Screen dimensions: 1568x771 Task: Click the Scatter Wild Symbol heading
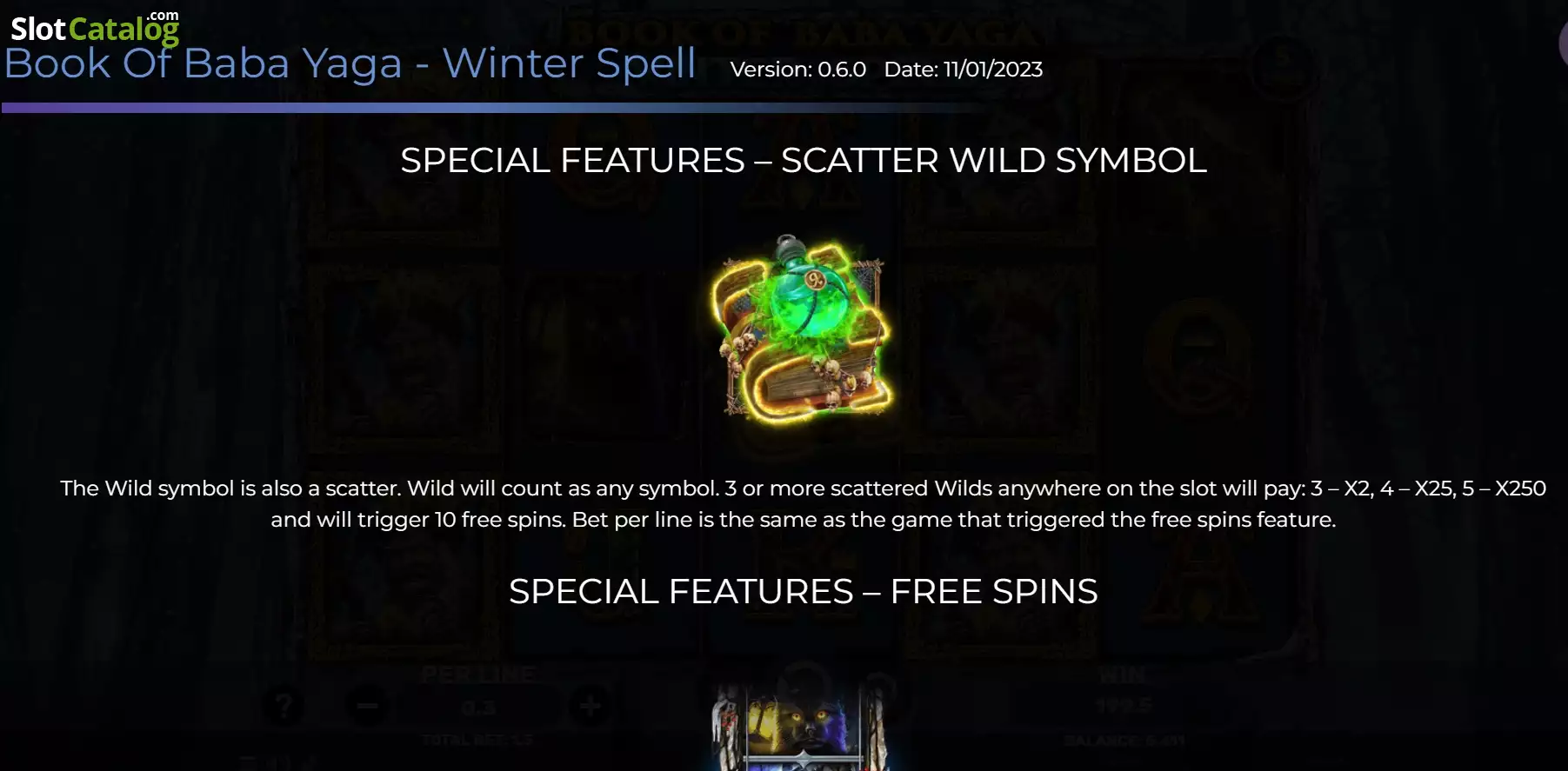click(804, 160)
